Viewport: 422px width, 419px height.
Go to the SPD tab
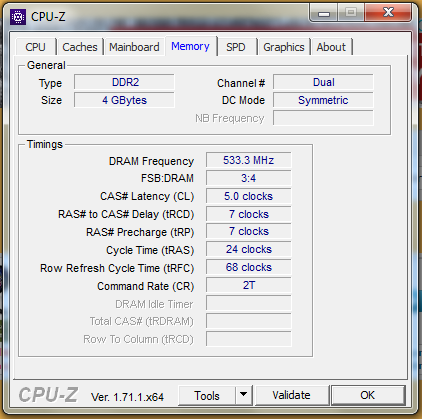[x=236, y=47]
